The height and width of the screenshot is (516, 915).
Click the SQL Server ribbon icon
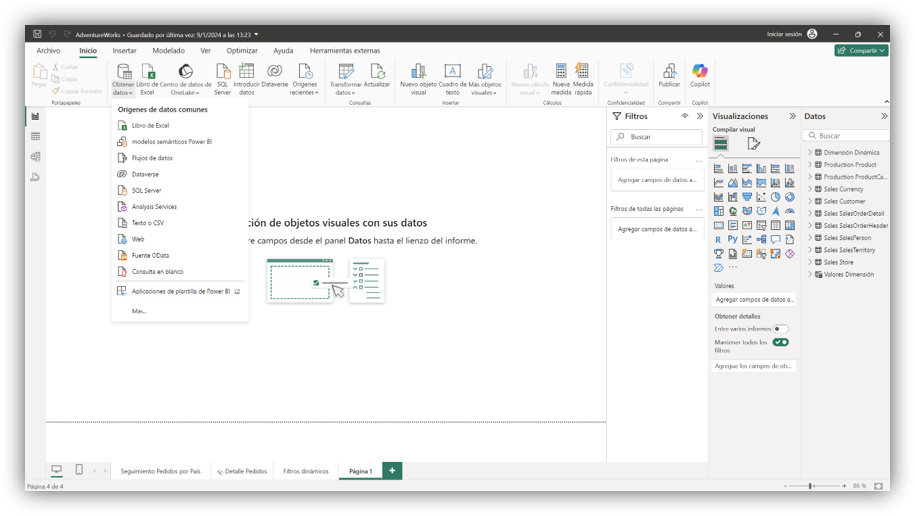222,79
